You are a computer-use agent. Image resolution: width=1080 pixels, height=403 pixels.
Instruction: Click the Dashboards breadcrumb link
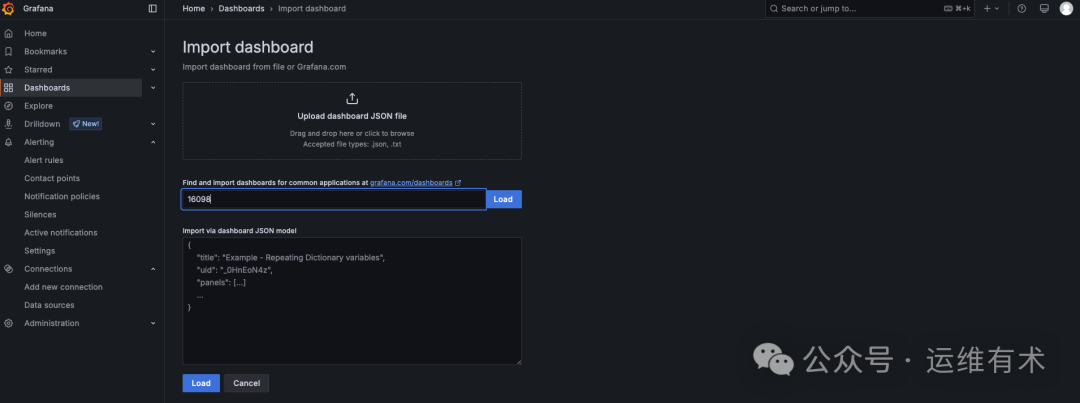[241, 8]
